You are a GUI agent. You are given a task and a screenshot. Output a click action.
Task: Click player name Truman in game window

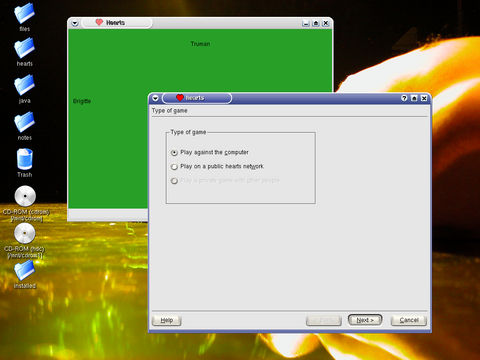[x=200, y=44]
